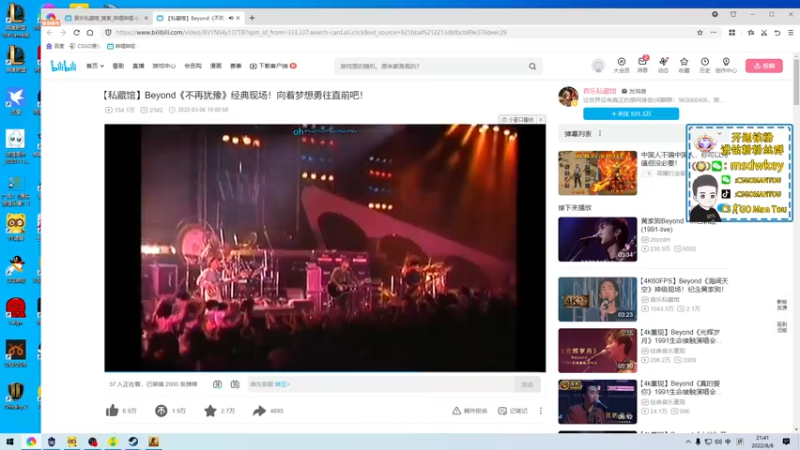Open the more options dots beside 记笔记

(541, 411)
